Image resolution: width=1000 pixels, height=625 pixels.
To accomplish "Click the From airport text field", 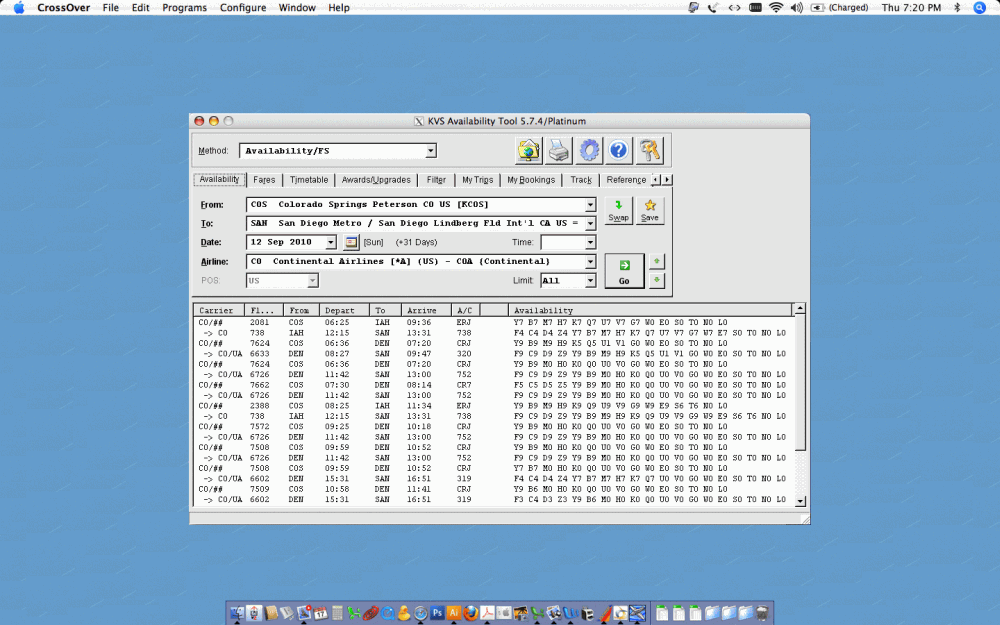I will click(x=416, y=205).
